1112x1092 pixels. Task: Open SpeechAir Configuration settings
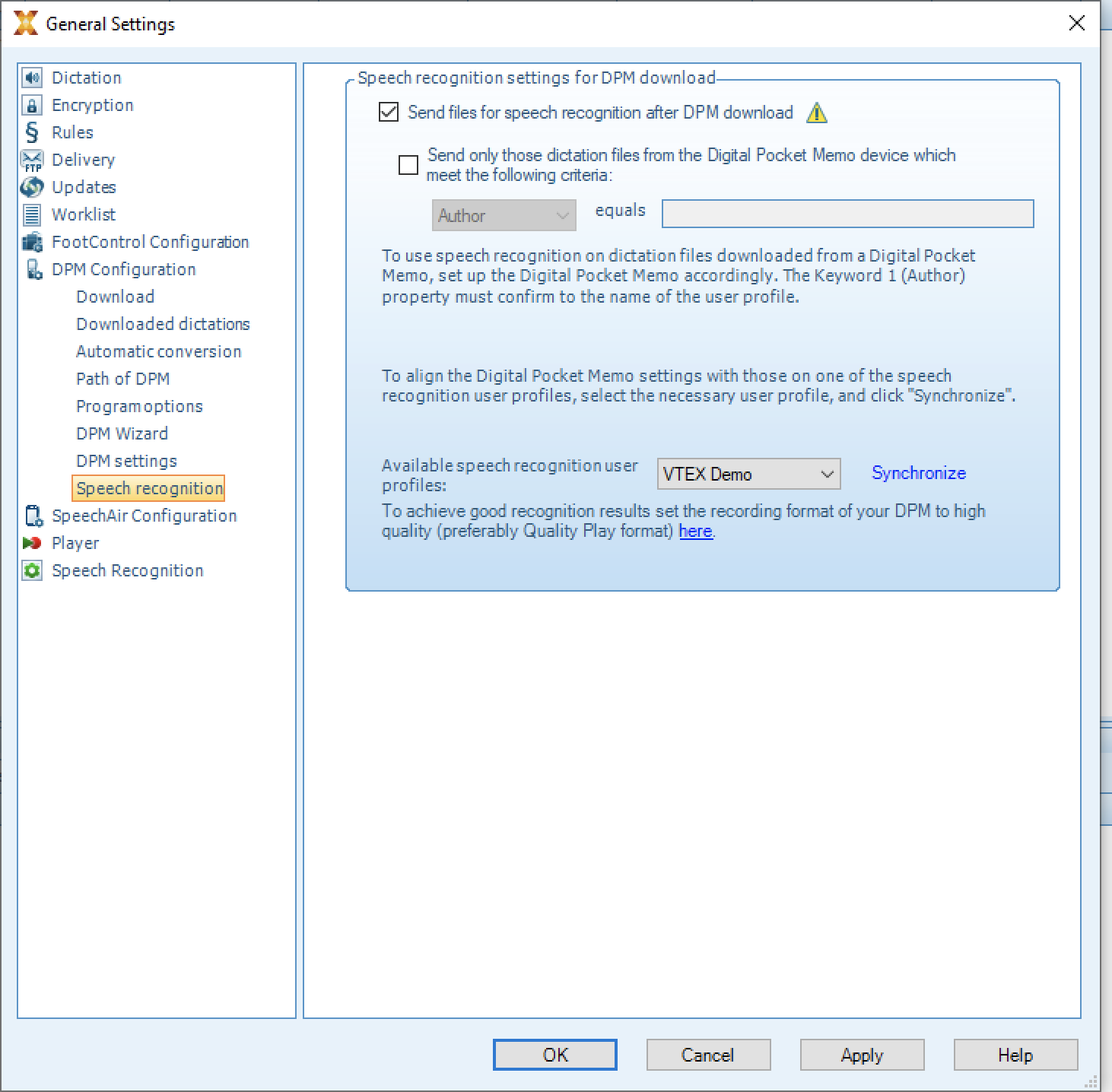pyautogui.click(x=144, y=516)
